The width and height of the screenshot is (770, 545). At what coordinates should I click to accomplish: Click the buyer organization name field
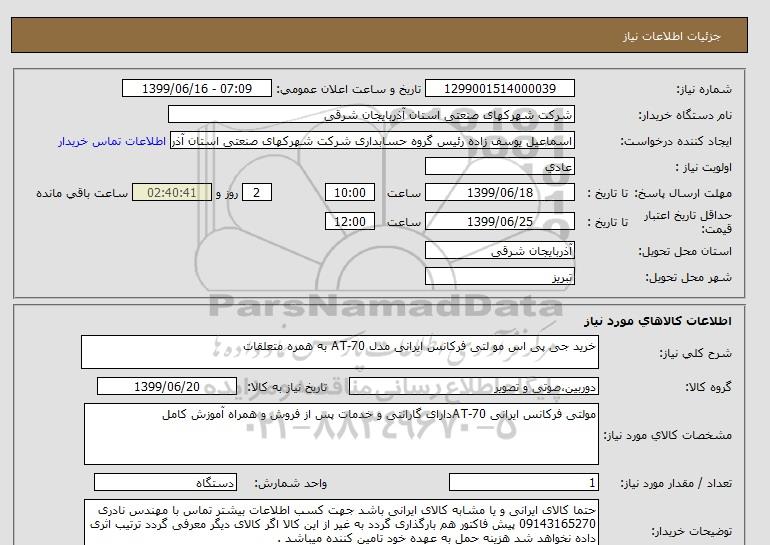(371, 114)
